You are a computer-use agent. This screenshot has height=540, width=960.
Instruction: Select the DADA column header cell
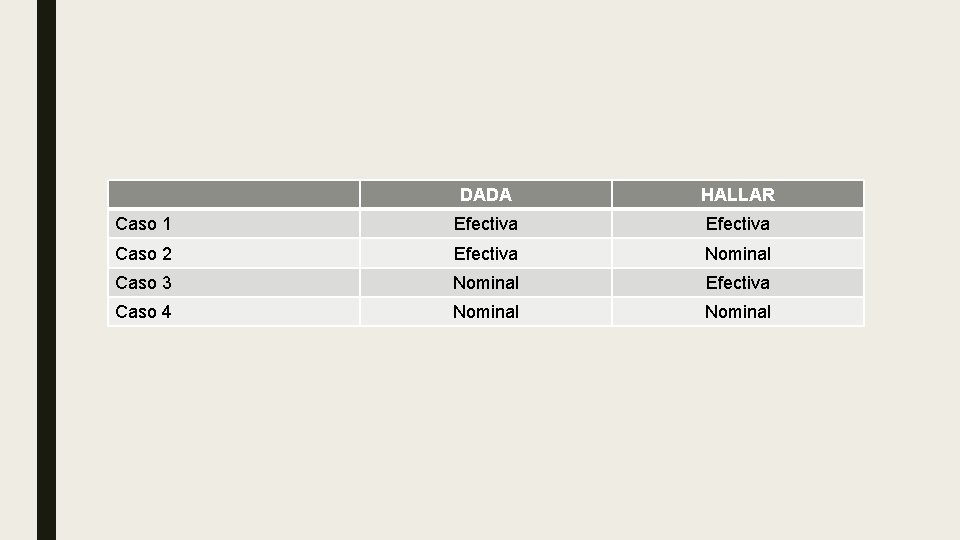tap(486, 194)
